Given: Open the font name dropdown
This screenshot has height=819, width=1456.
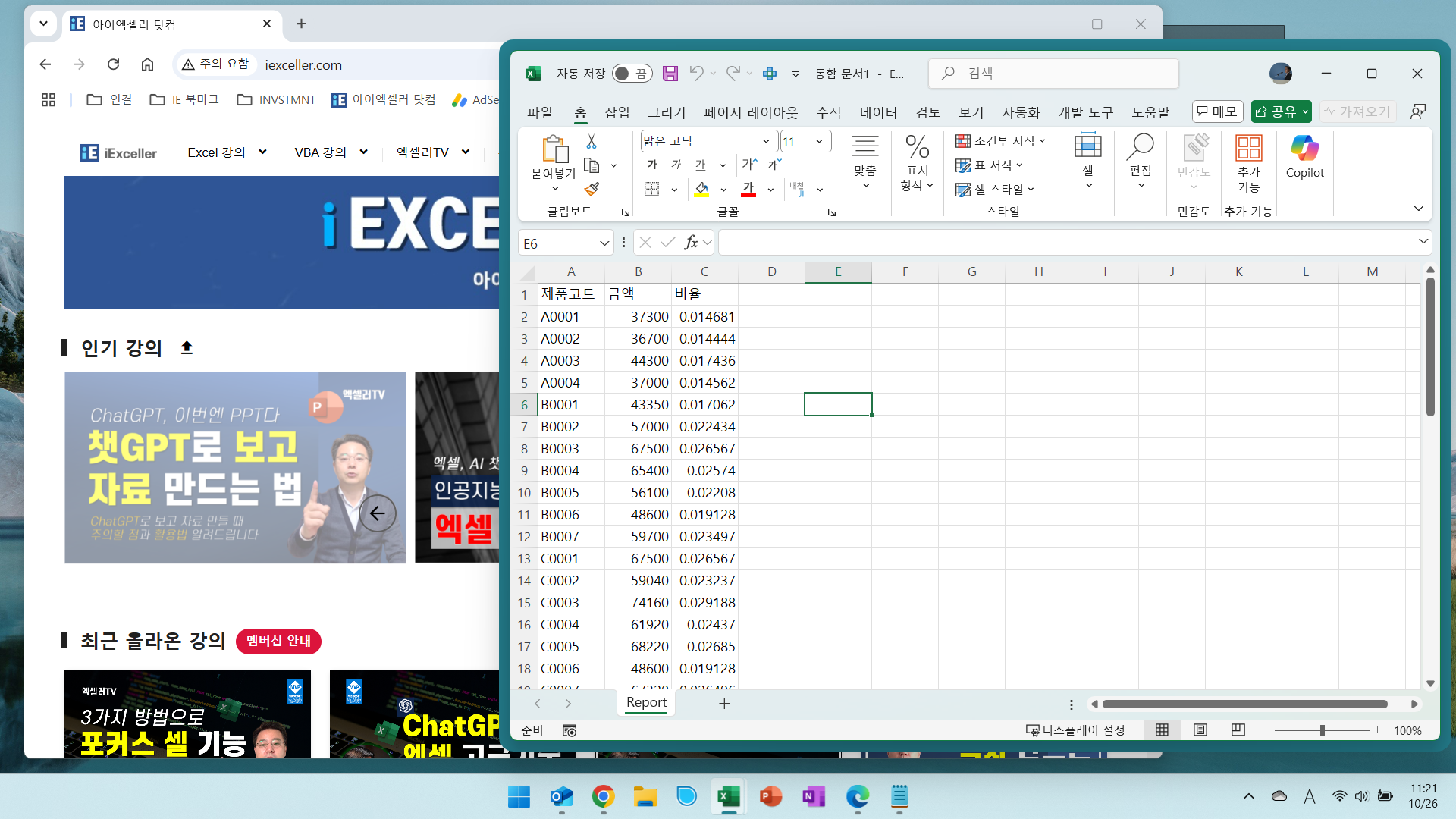Looking at the screenshot, I should pyautogui.click(x=766, y=141).
